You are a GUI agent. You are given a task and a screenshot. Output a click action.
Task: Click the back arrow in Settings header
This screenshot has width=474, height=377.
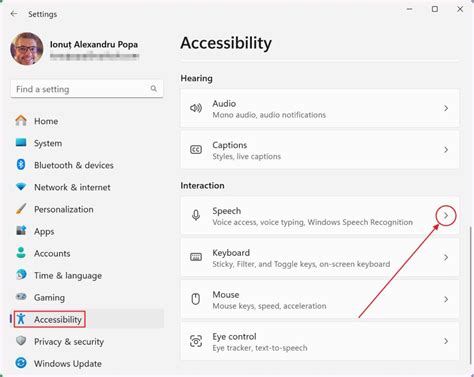coord(14,14)
